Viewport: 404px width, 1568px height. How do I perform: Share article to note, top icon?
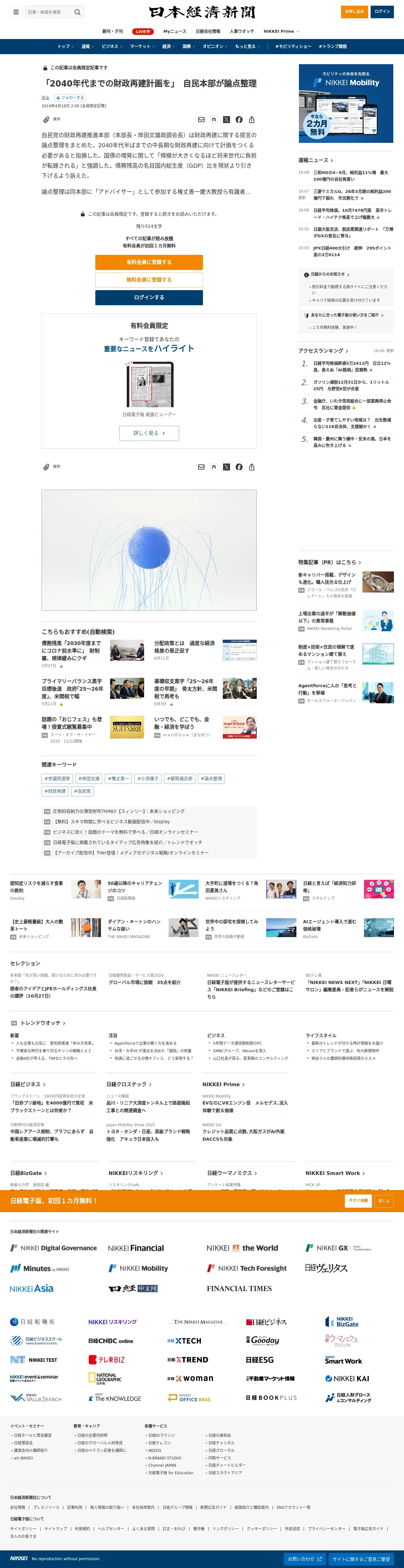tap(214, 120)
